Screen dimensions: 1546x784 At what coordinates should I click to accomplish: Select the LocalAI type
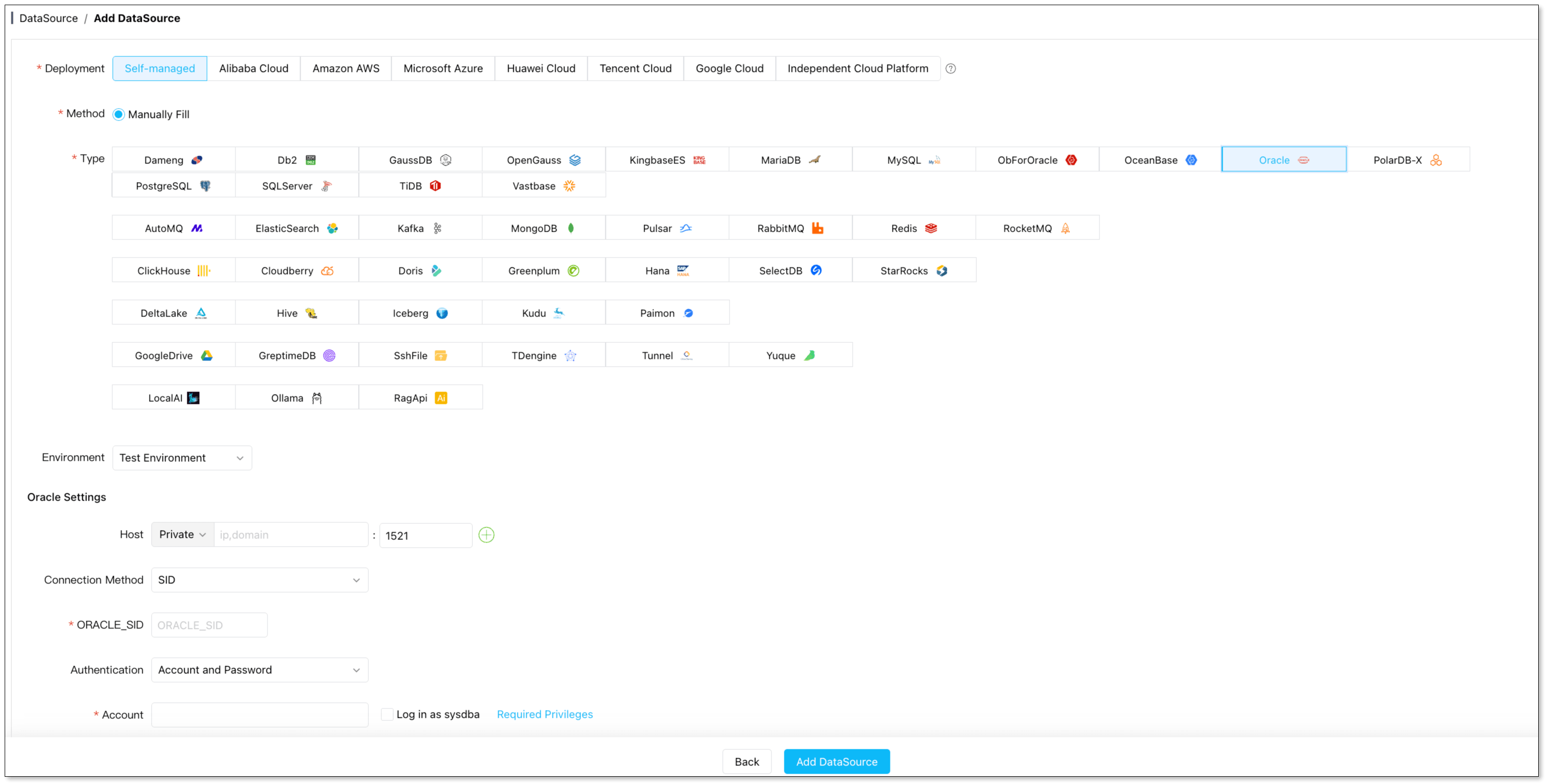point(173,398)
